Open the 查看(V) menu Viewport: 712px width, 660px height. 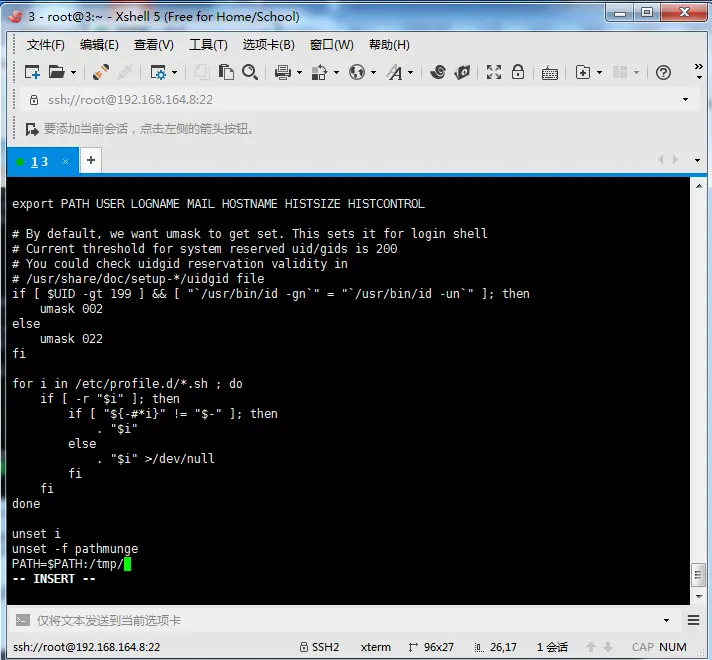tap(154, 45)
